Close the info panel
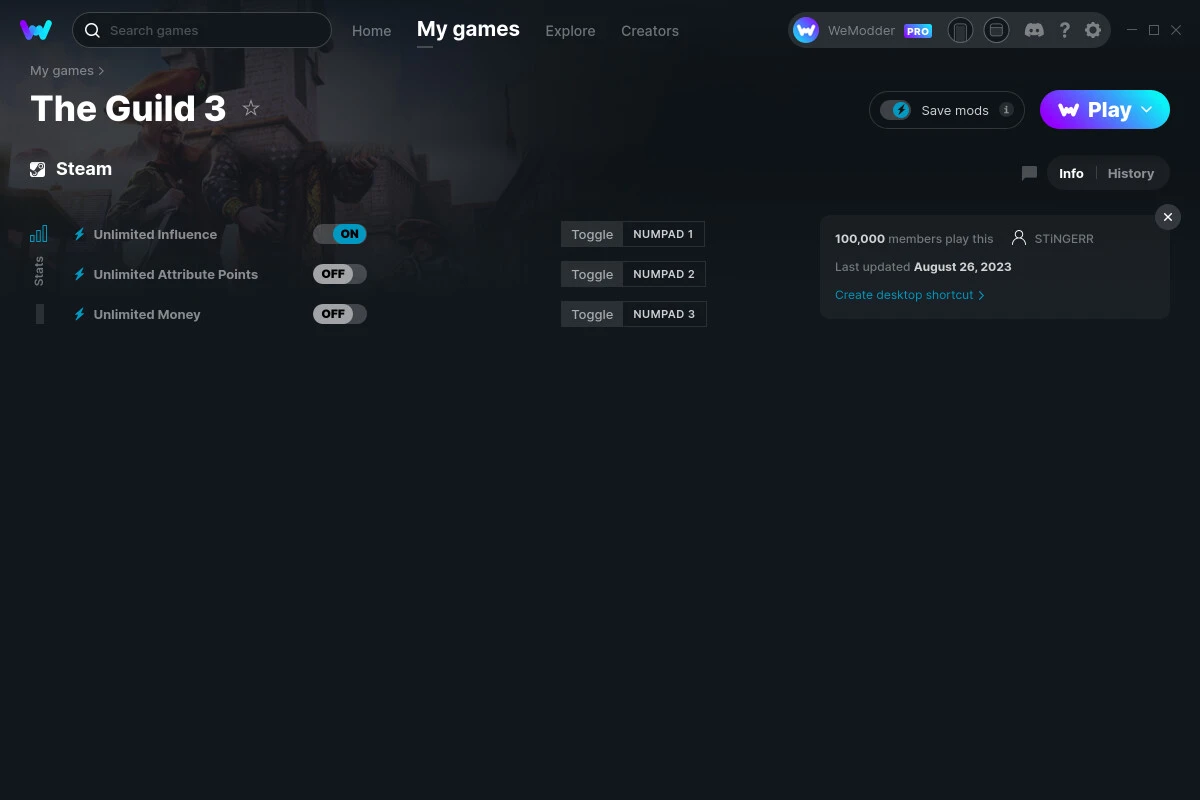The height and width of the screenshot is (800, 1200). (1168, 217)
